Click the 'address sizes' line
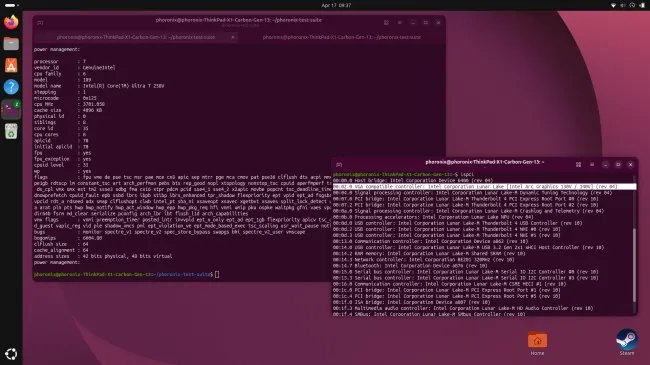This screenshot has width=650, height=365. 103,256
